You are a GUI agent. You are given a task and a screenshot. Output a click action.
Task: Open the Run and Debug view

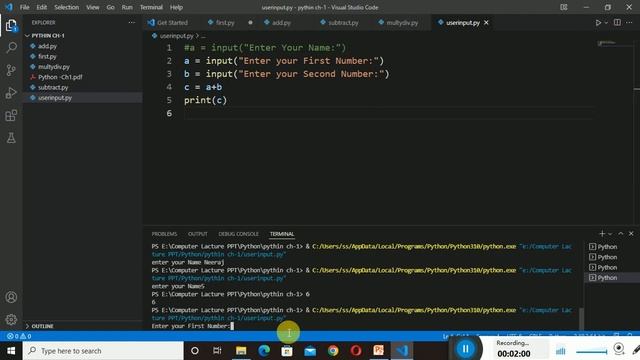[x=11, y=93]
